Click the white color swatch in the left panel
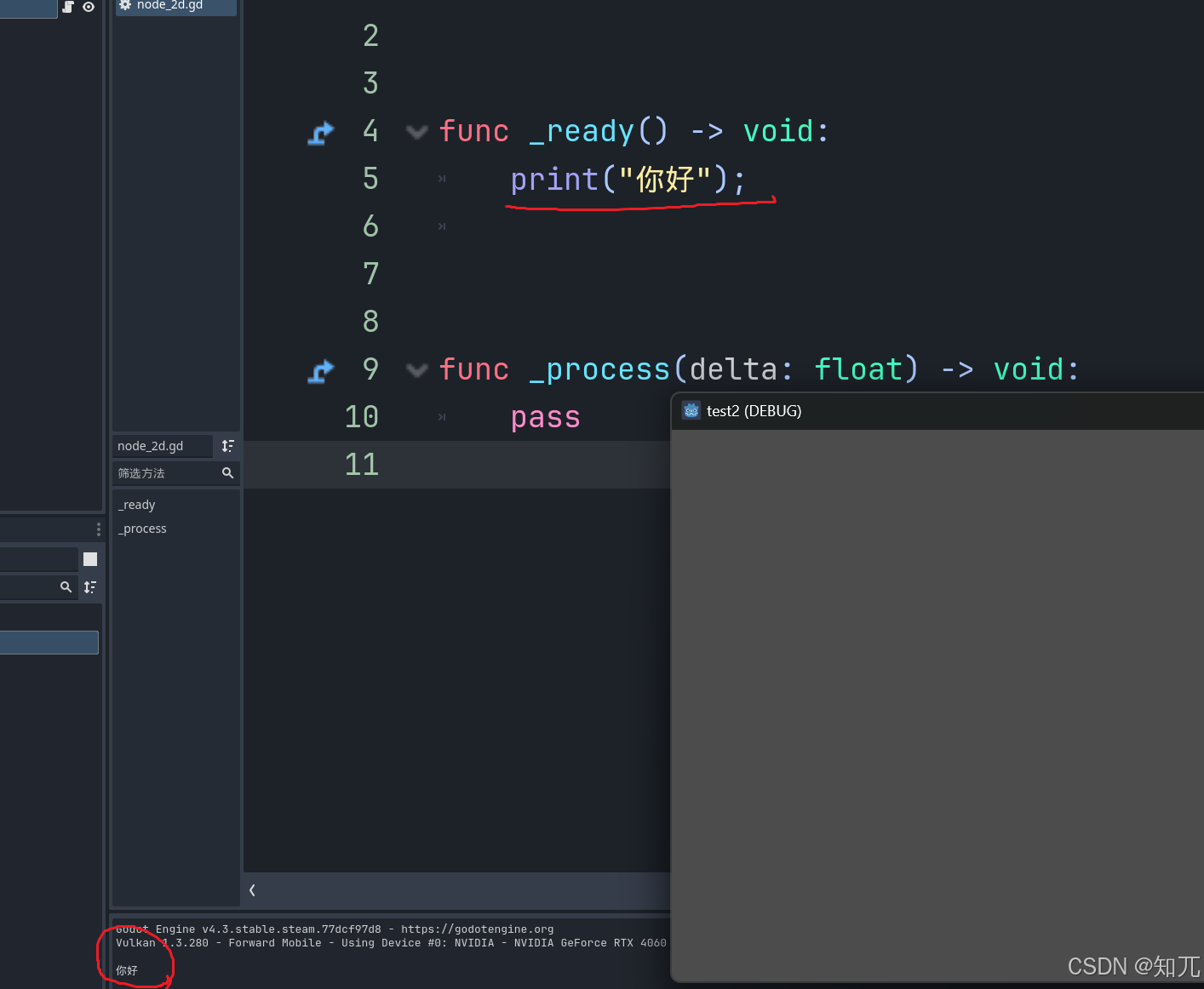The image size is (1204, 989). (89, 558)
